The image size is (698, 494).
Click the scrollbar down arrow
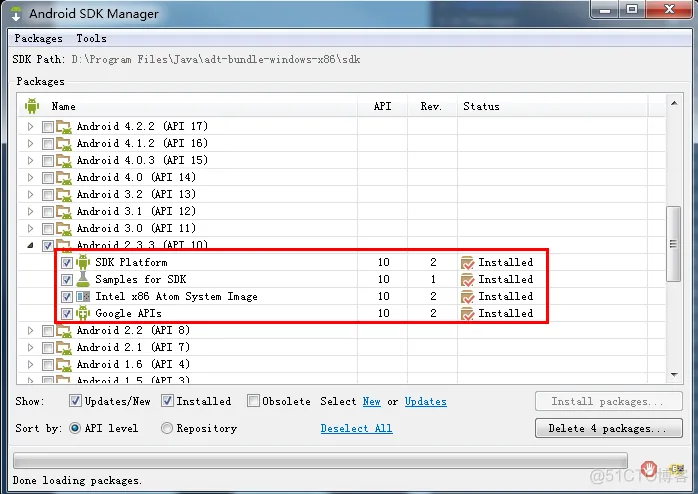pos(674,375)
